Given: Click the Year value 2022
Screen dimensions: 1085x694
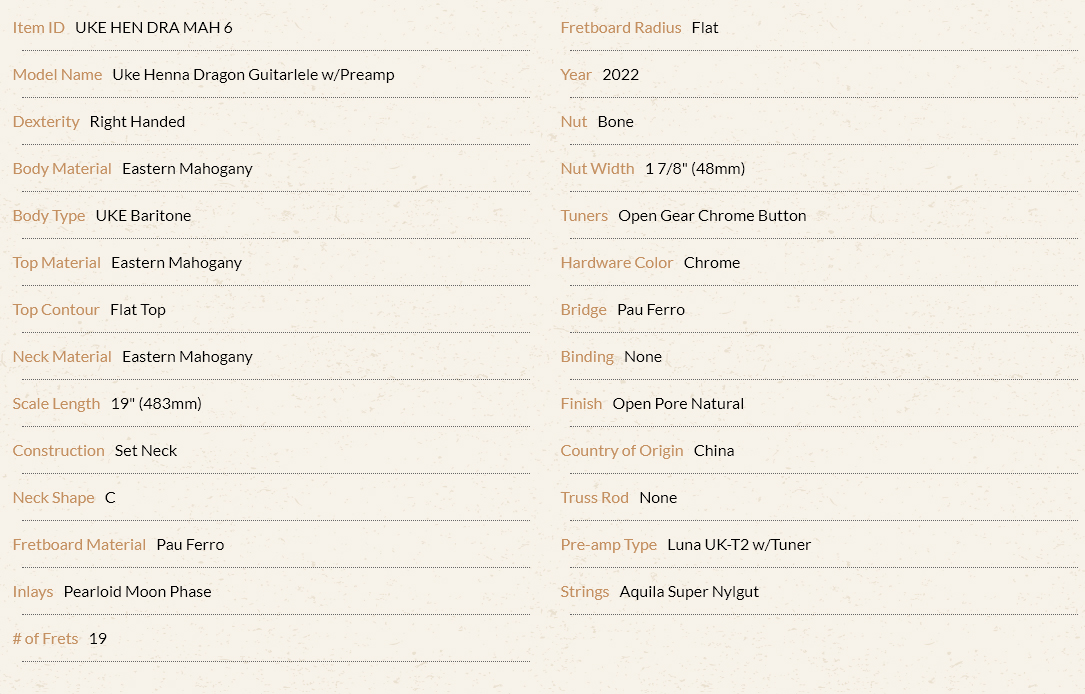Looking at the screenshot, I should point(621,75).
